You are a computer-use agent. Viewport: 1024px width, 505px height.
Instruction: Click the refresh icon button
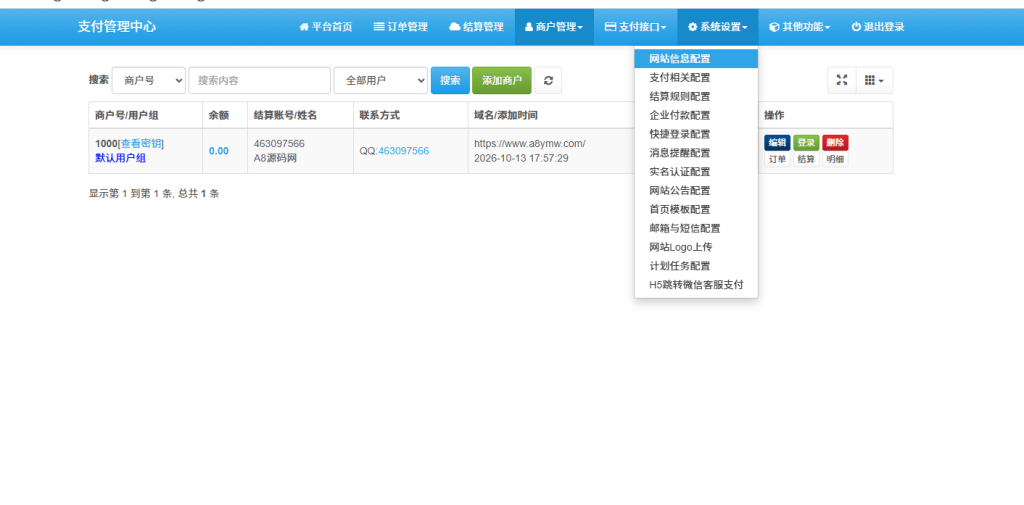(x=548, y=80)
